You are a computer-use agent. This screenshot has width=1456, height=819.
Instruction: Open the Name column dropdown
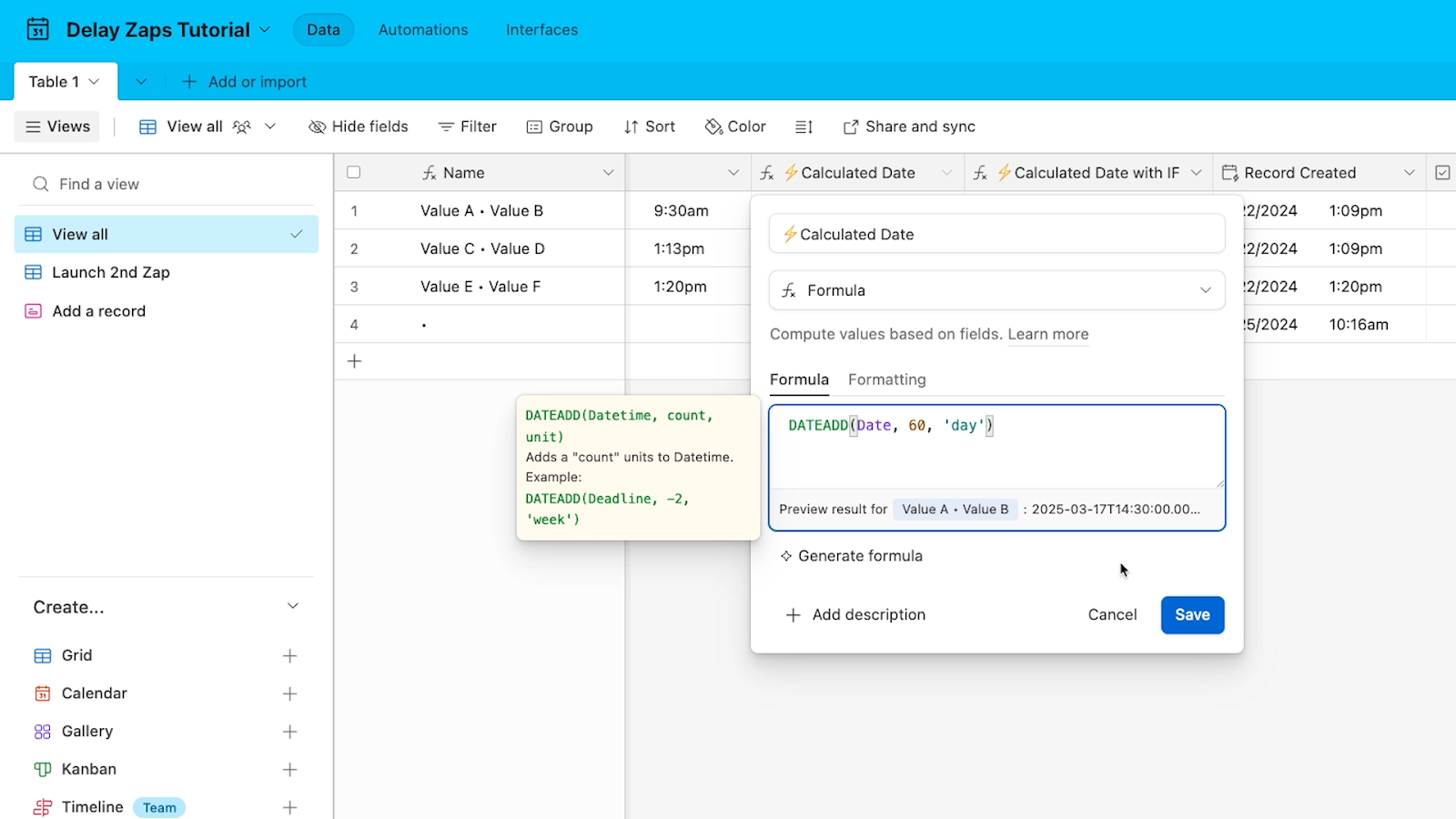tap(608, 173)
